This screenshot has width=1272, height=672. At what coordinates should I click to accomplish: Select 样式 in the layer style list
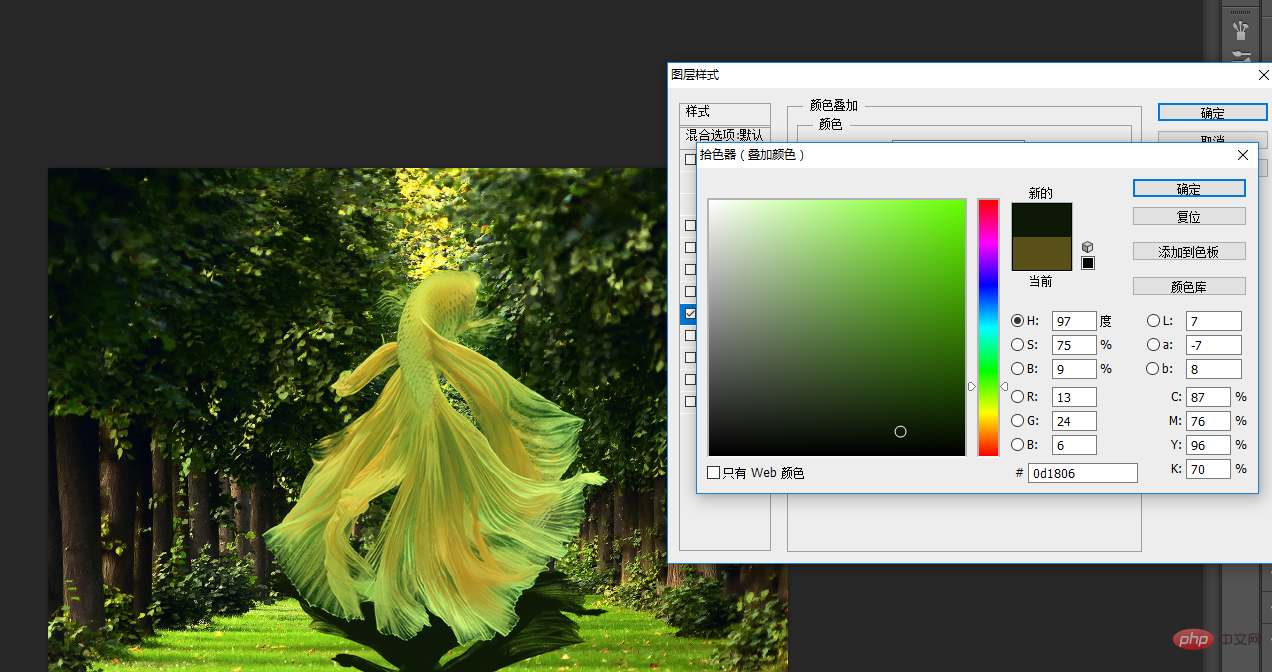click(725, 112)
